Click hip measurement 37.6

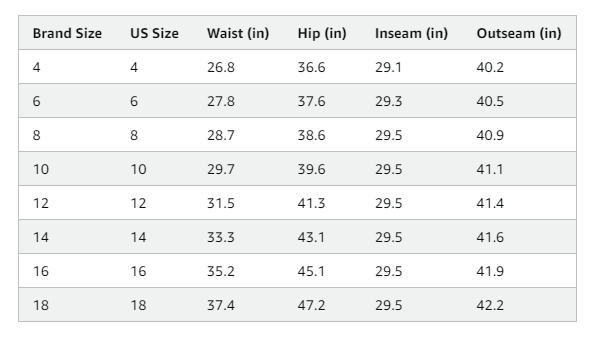click(311, 101)
